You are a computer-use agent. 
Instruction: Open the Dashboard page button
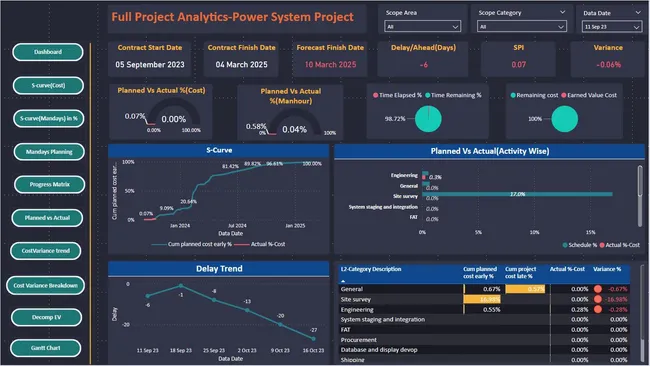pos(48,52)
